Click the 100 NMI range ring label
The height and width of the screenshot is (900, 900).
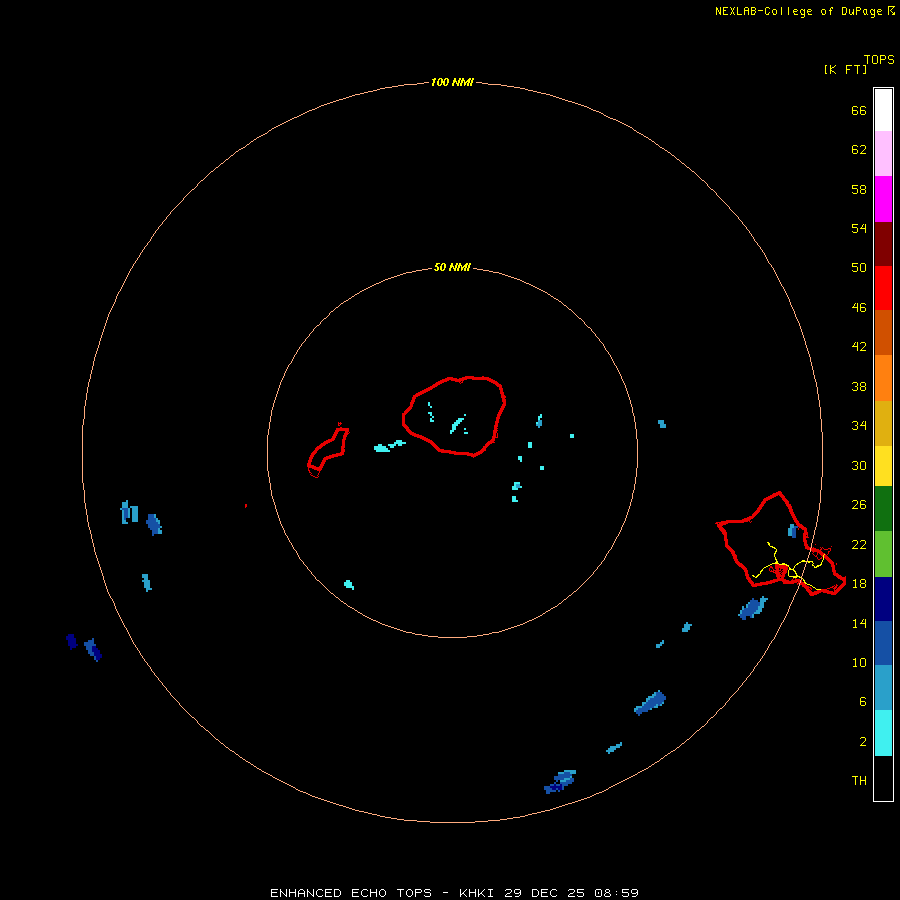click(x=452, y=83)
